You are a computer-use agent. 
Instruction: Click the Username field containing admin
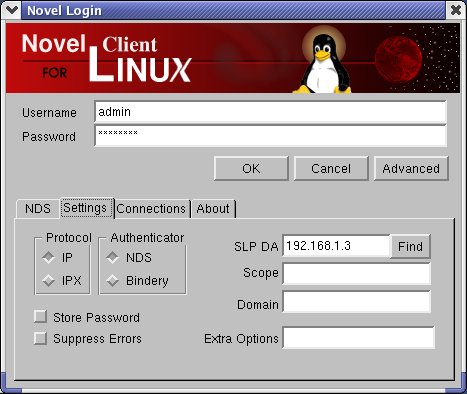click(x=270, y=112)
